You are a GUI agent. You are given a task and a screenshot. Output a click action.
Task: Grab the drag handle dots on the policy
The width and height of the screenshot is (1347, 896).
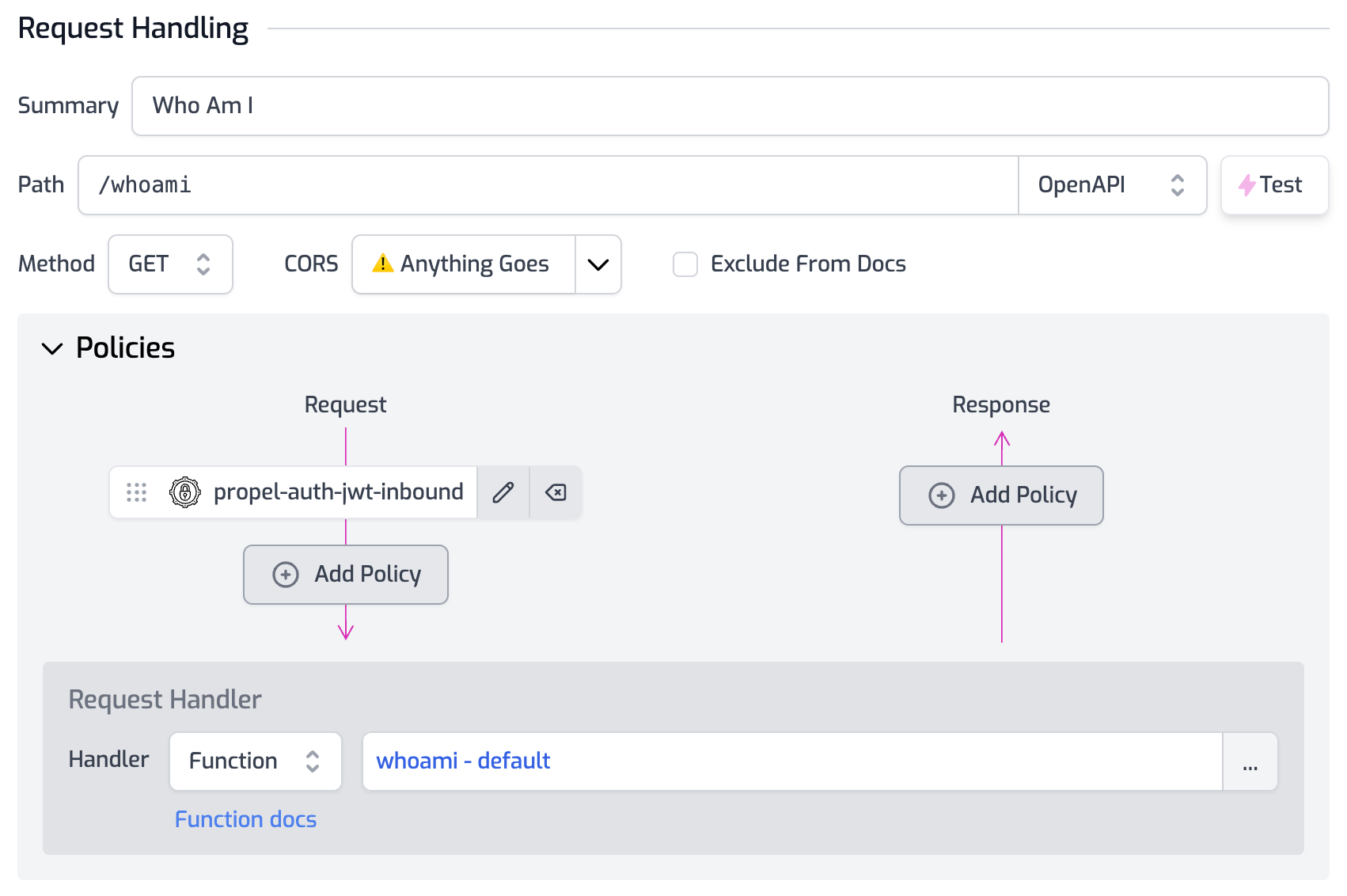[x=136, y=492]
